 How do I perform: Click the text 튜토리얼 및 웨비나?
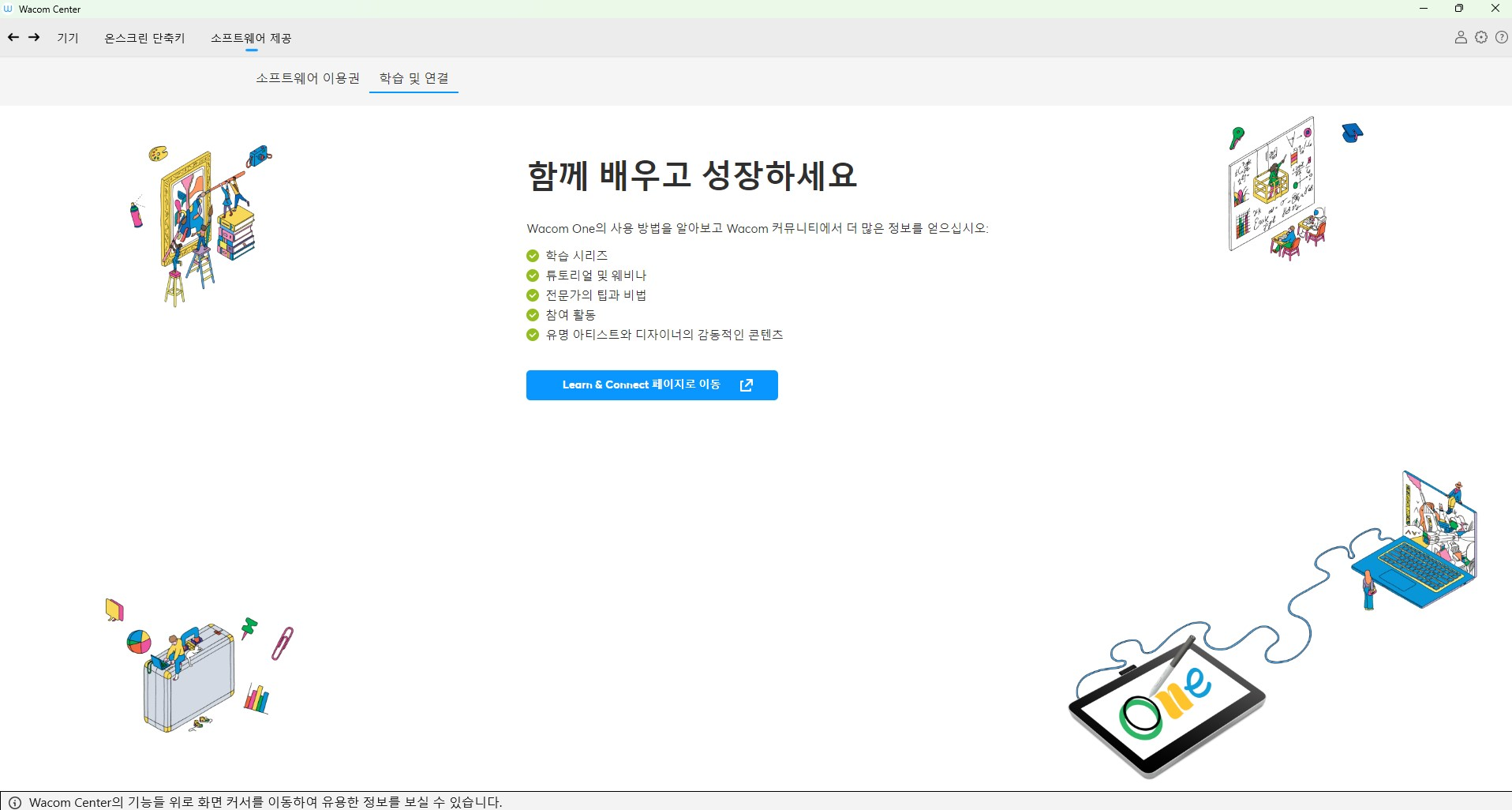[x=596, y=275]
